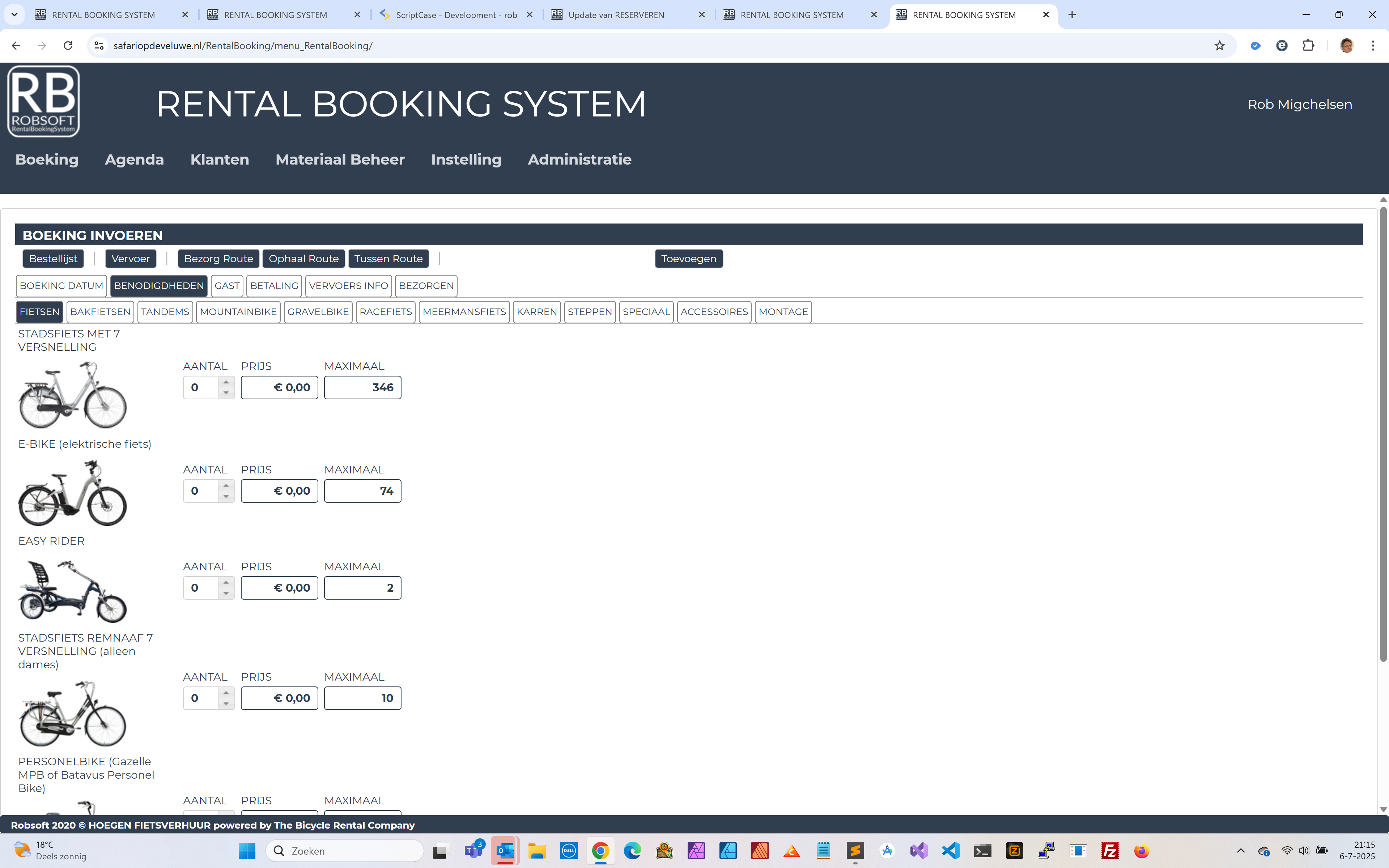
Task: Click the Toevoegen button
Action: tap(689, 258)
